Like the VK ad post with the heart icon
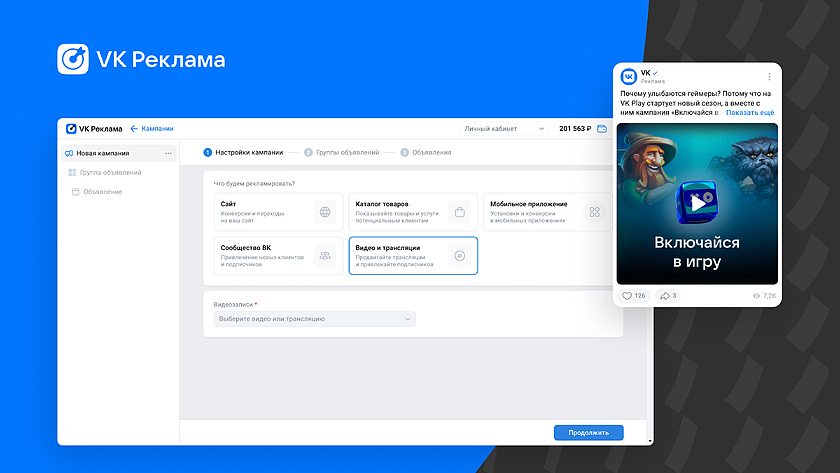840x473 pixels. [x=628, y=296]
